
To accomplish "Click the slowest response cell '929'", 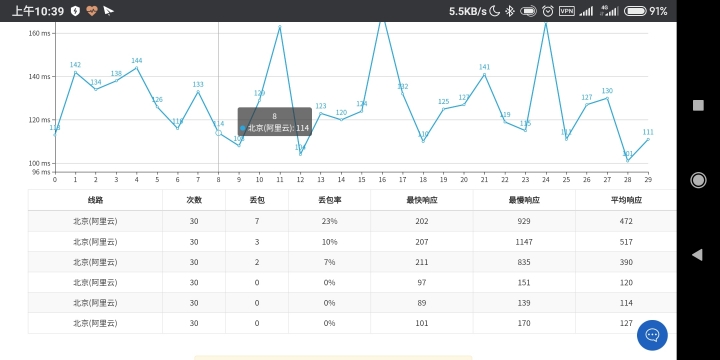I will coord(524,221).
